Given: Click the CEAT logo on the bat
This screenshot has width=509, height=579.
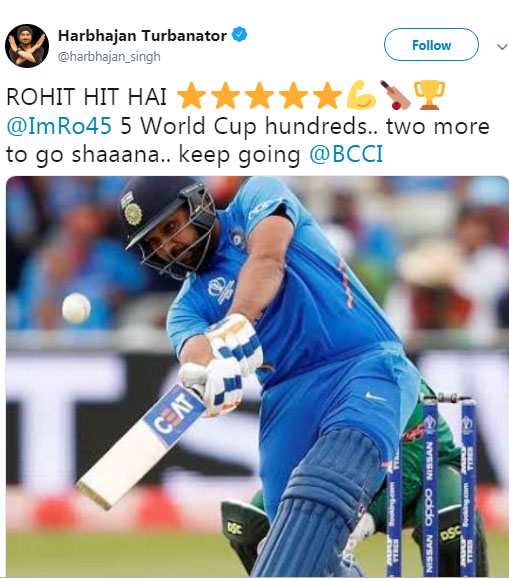Looking at the screenshot, I should pyautogui.click(x=174, y=414).
